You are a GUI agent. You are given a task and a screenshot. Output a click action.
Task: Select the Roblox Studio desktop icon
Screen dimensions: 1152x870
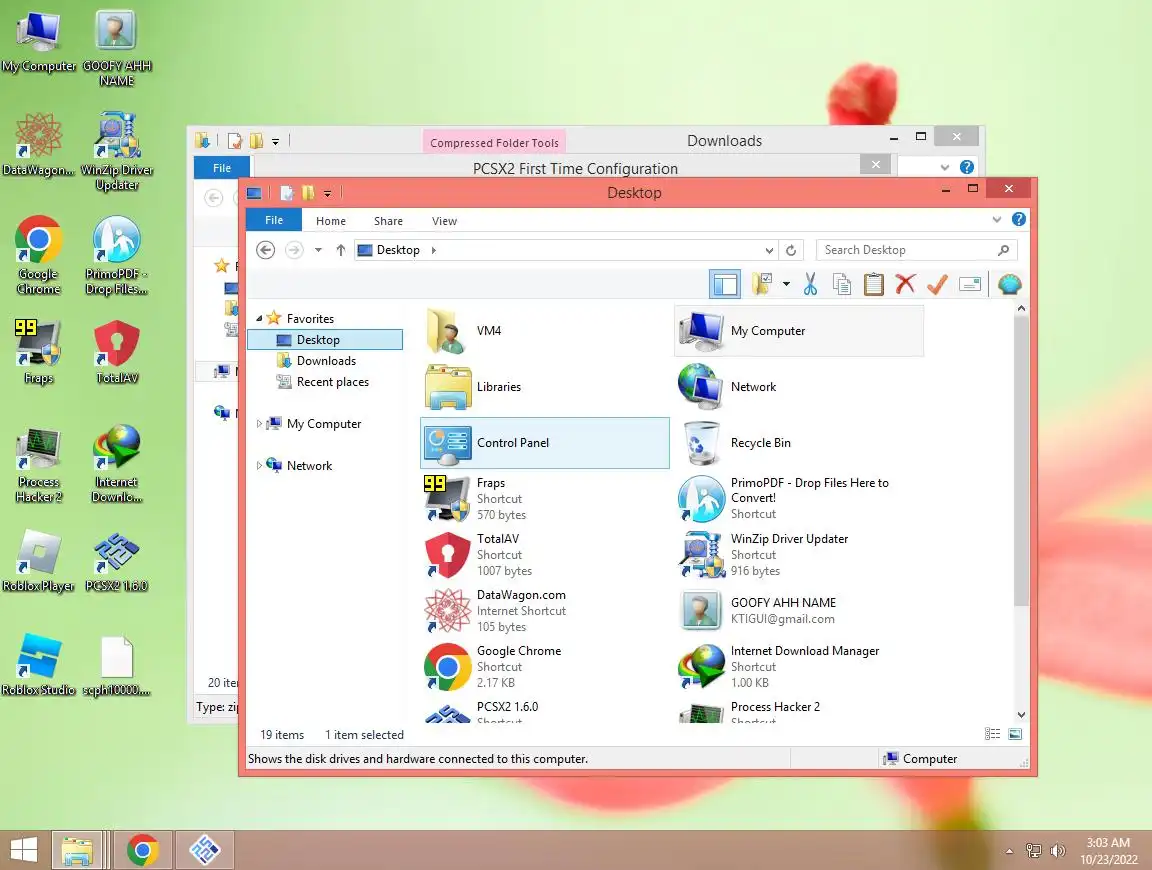pos(38,665)
